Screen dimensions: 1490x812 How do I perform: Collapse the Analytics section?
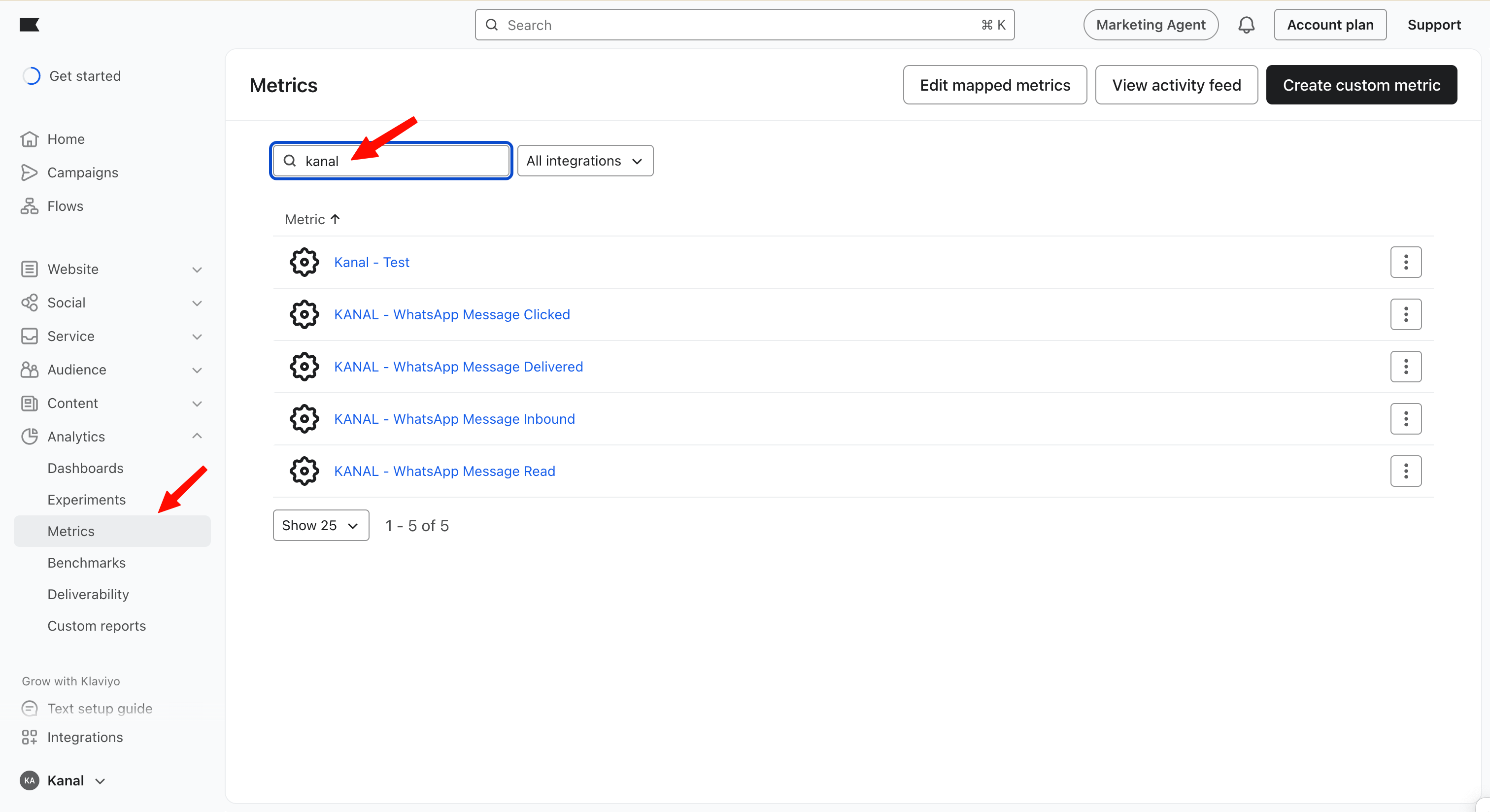coord(197,437)
